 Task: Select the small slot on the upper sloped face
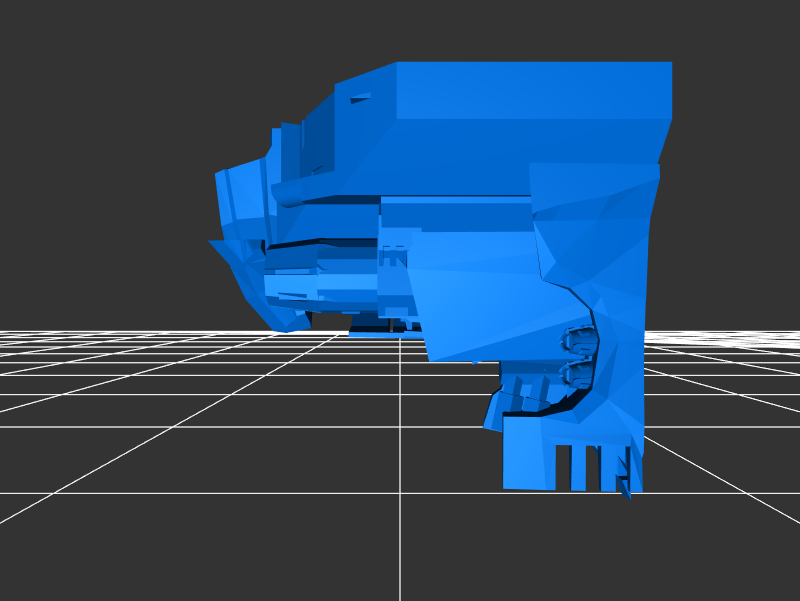[x=360, y=98]
